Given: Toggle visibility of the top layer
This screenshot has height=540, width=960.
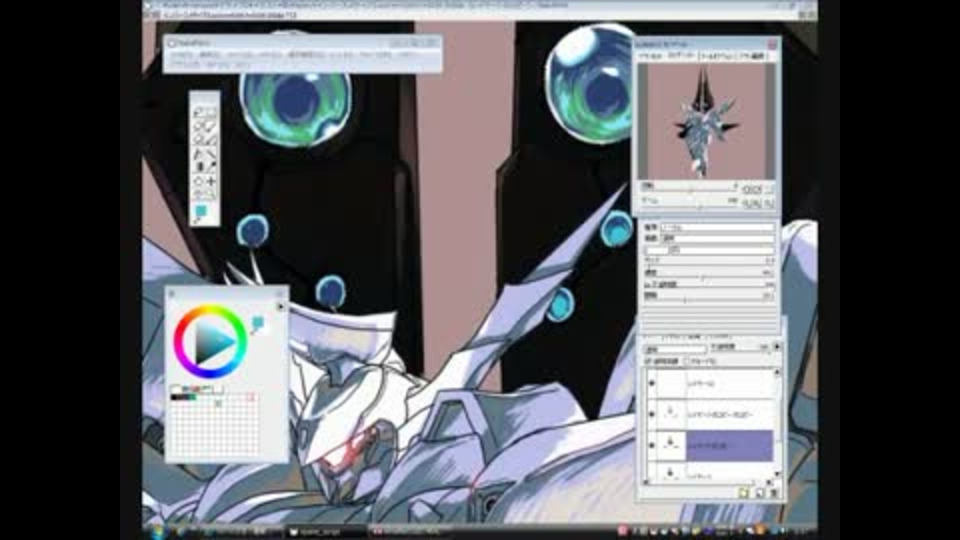Looking at the screenshot, I should 651,383.
